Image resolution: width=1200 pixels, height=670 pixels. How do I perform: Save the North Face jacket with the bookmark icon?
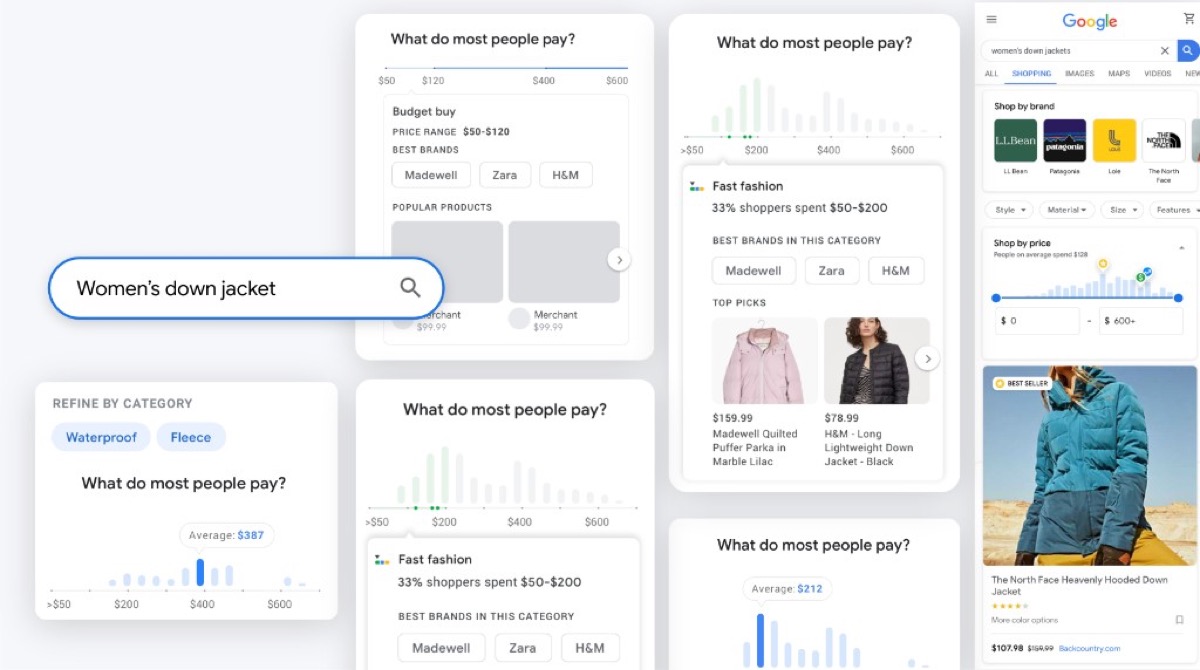click(x=1179, y=620)
